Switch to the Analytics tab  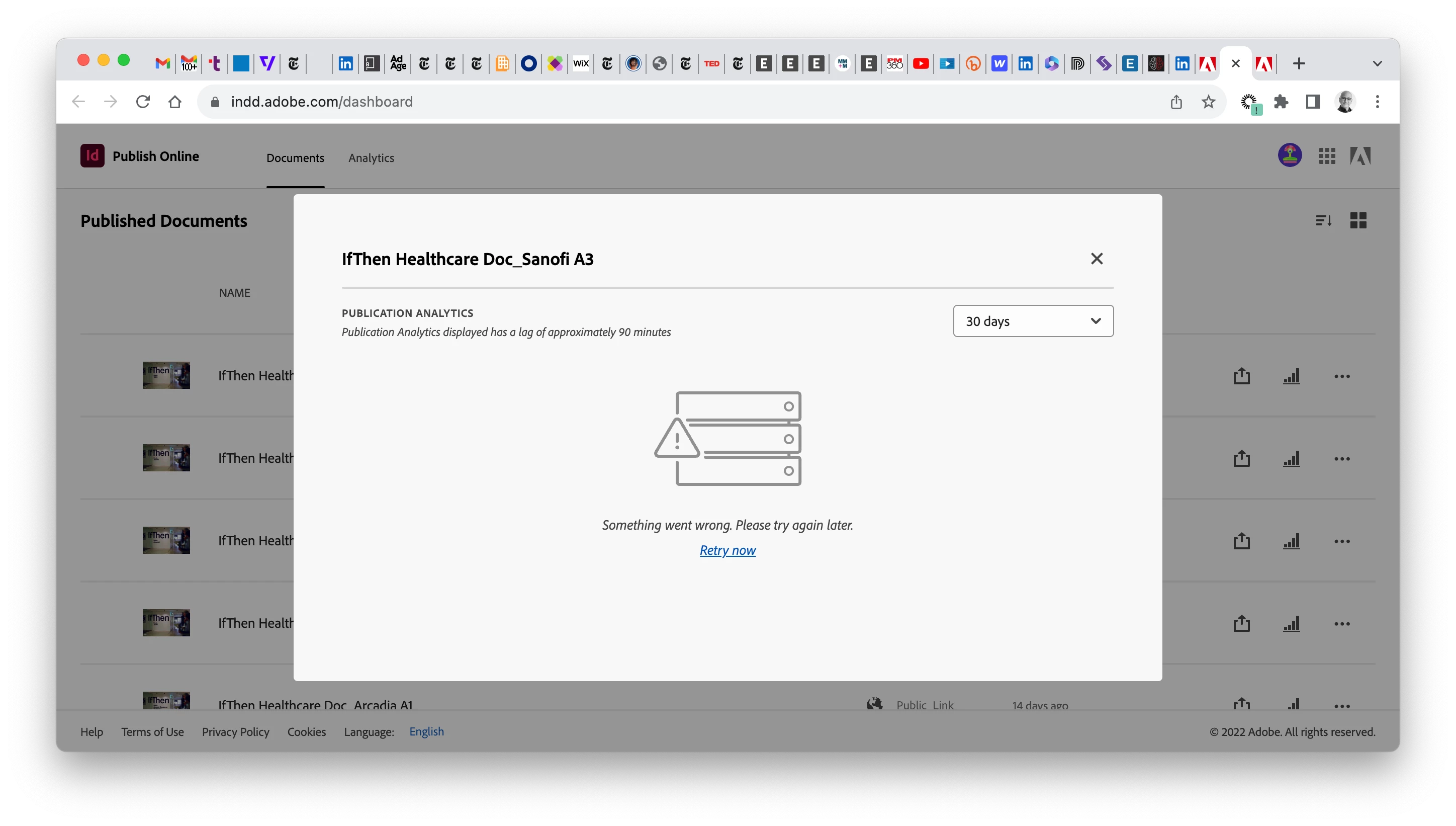coord(371,158)
